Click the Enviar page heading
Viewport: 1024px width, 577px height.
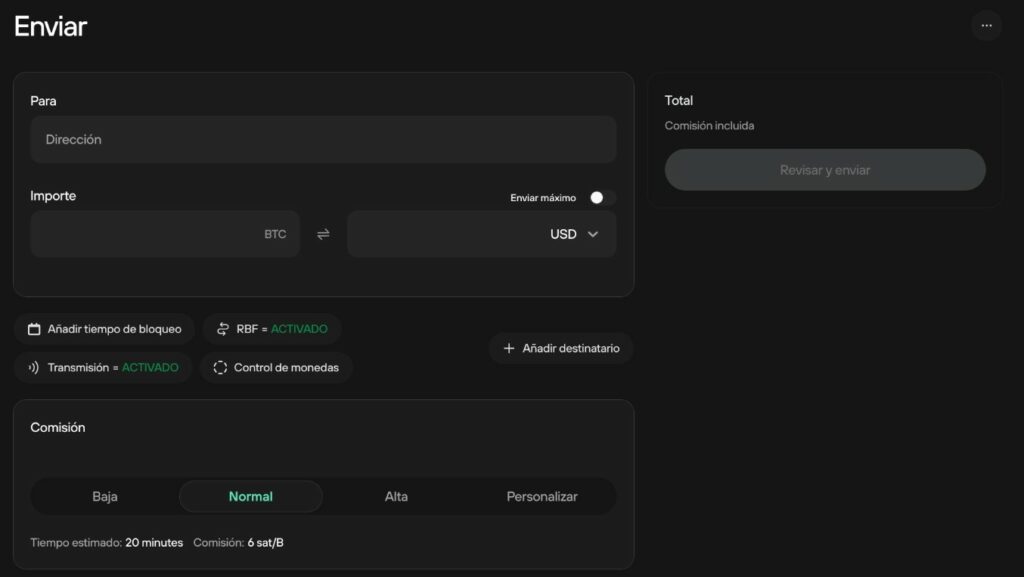pos(50,27)
